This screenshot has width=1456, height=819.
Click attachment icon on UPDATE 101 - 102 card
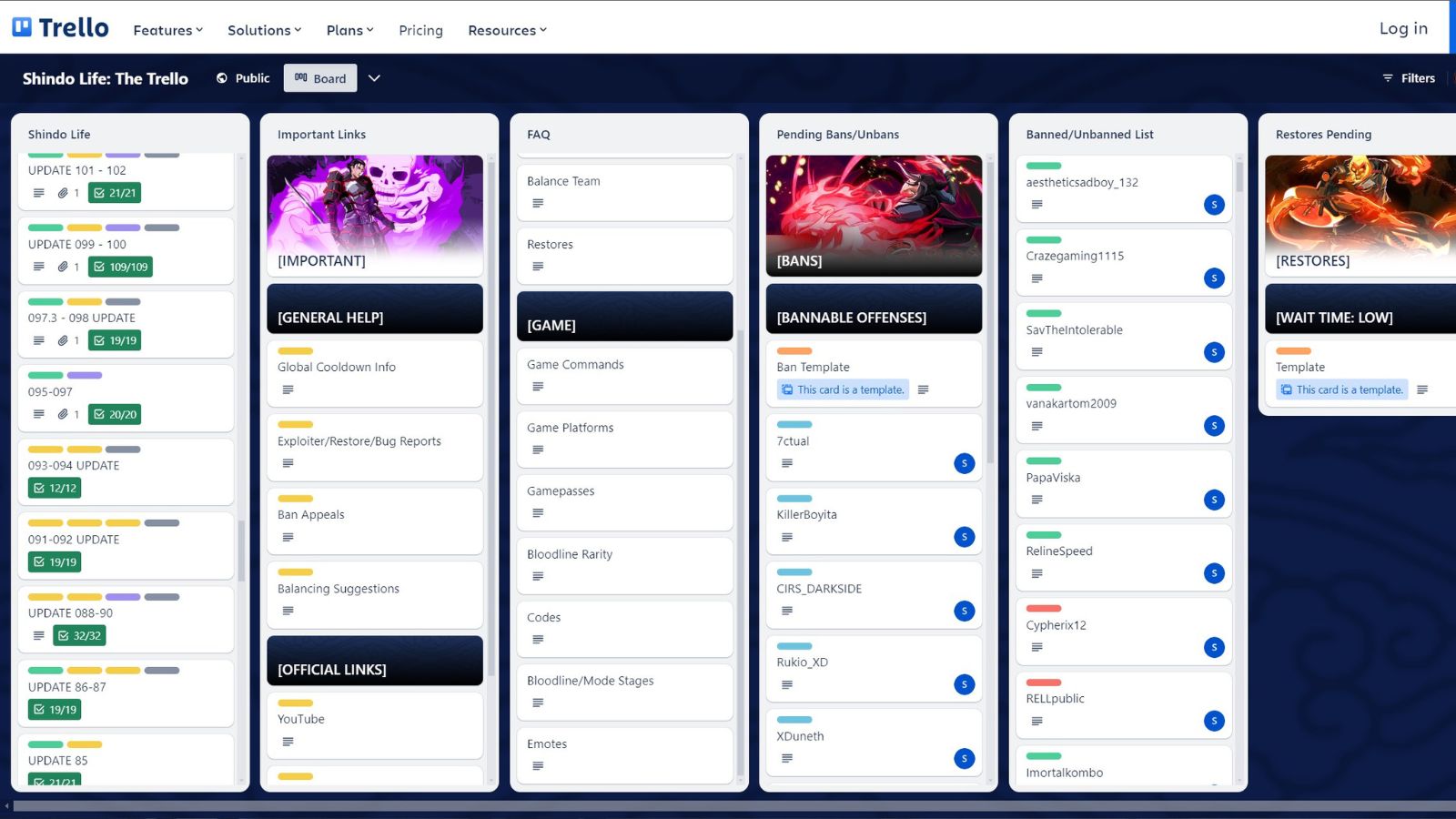click(63, 193)
